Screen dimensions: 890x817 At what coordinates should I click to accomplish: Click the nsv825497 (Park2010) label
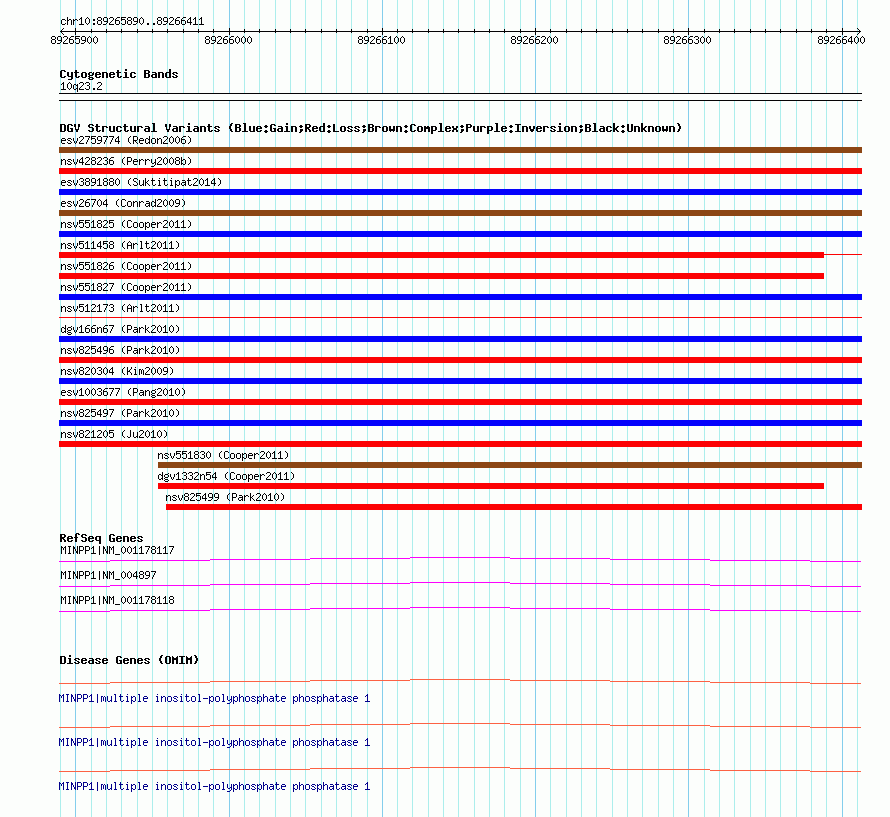click(120, 413)
